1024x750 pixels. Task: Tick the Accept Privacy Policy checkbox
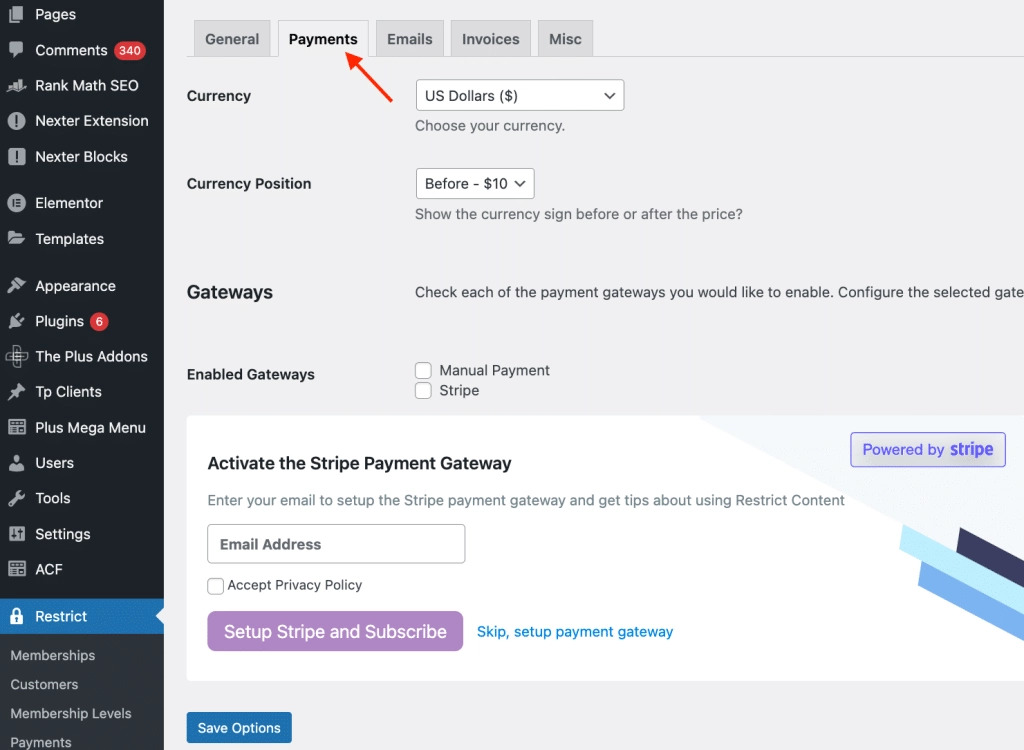tap(216, 586)
